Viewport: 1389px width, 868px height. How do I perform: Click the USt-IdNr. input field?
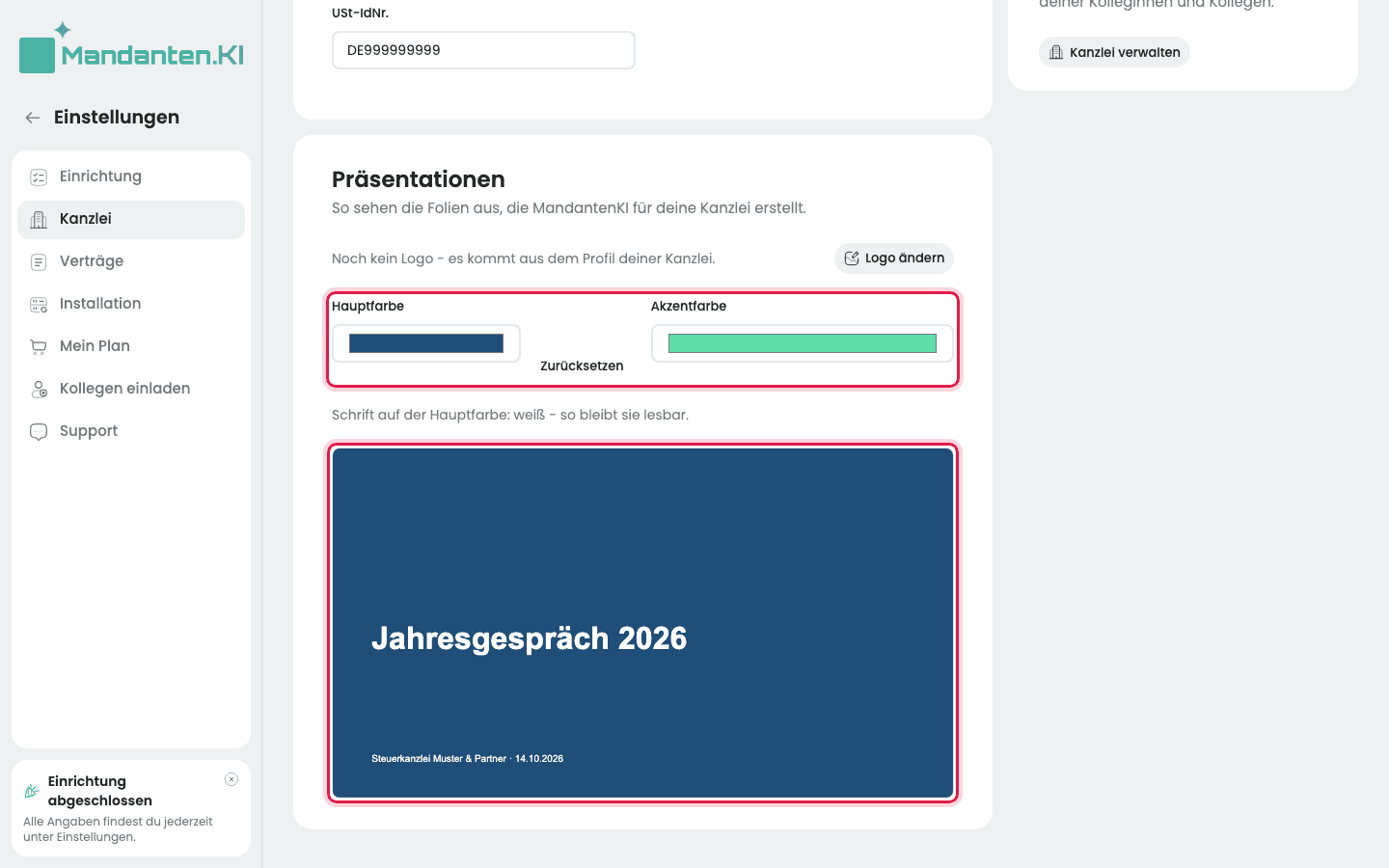click(483, 50)
